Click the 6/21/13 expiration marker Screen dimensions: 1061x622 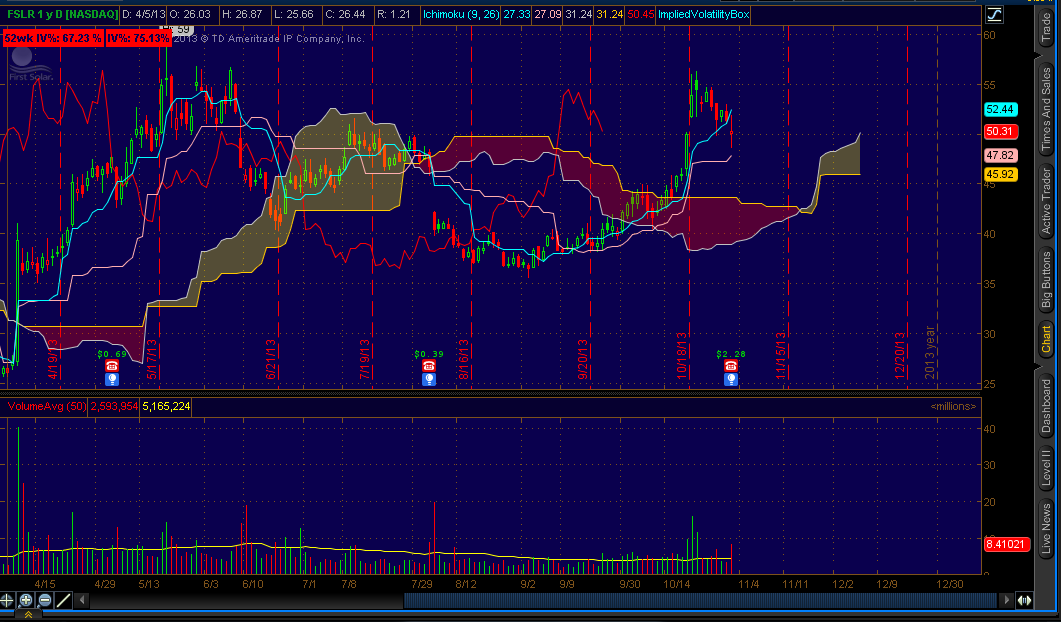pyautogui.click(x=271, y=359)
